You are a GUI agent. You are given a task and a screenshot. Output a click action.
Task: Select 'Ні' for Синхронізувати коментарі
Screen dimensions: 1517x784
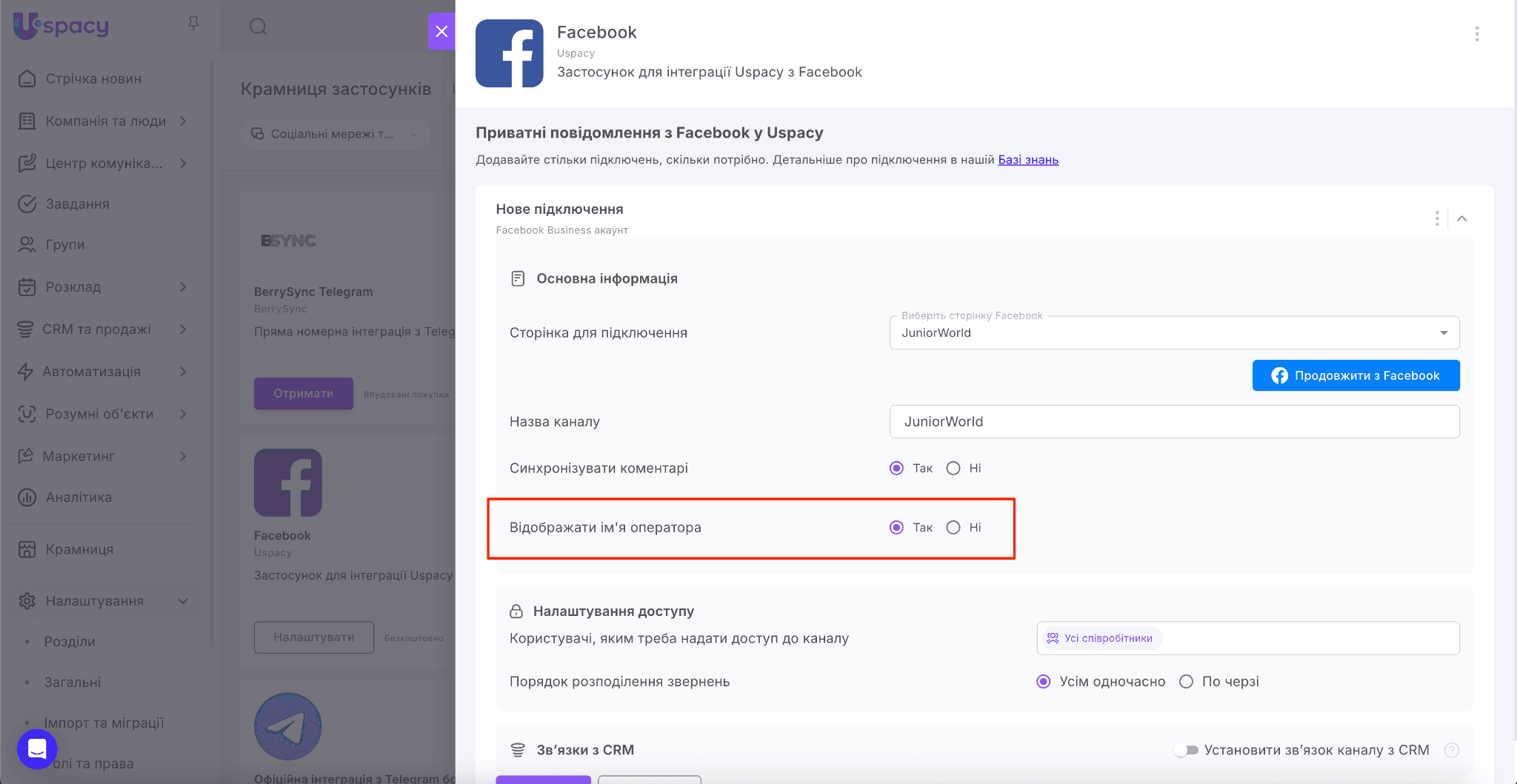point(953,468)
